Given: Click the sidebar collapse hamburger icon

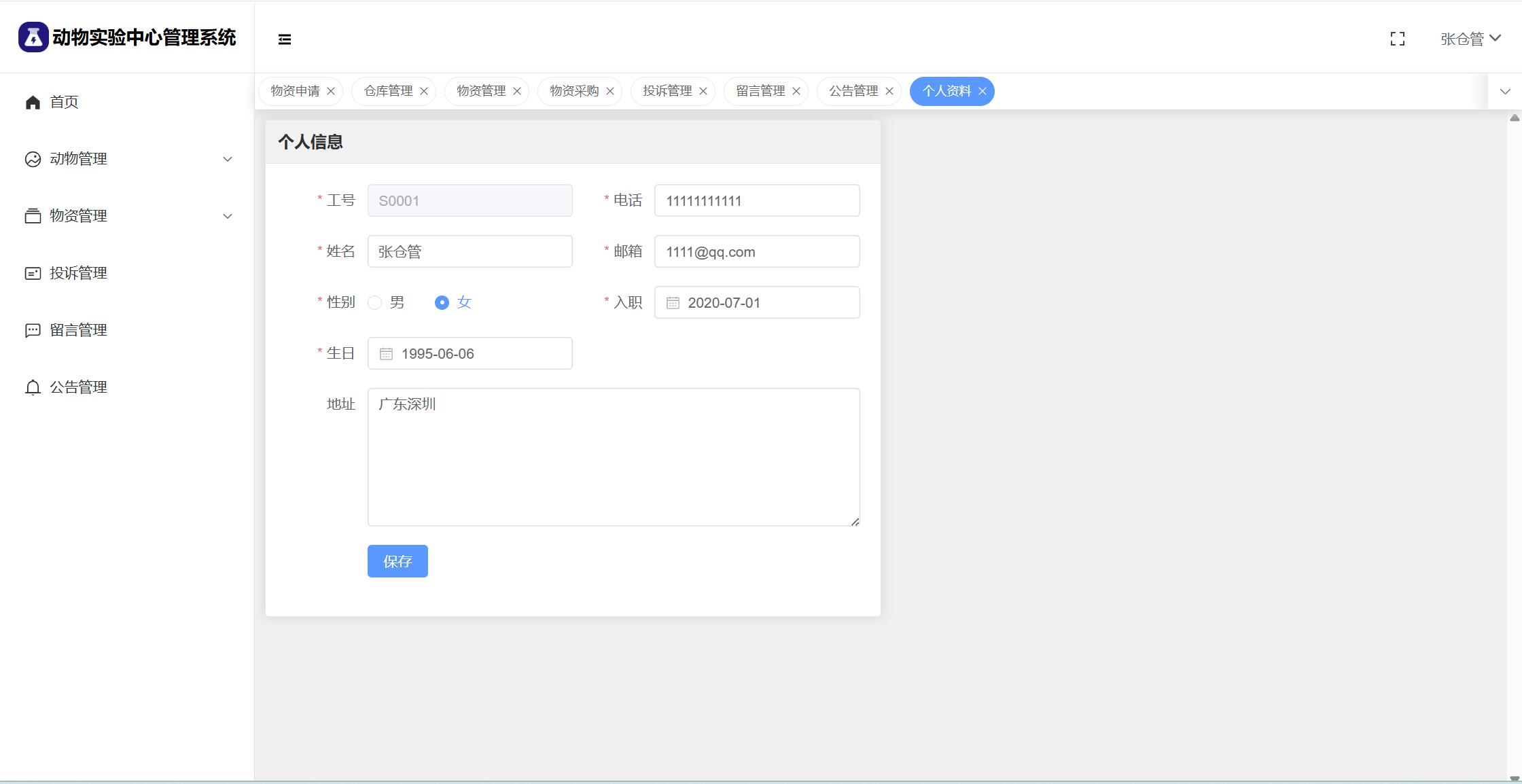Looking at the screenshot, I should pyautogui.click(x=285, y=39).
